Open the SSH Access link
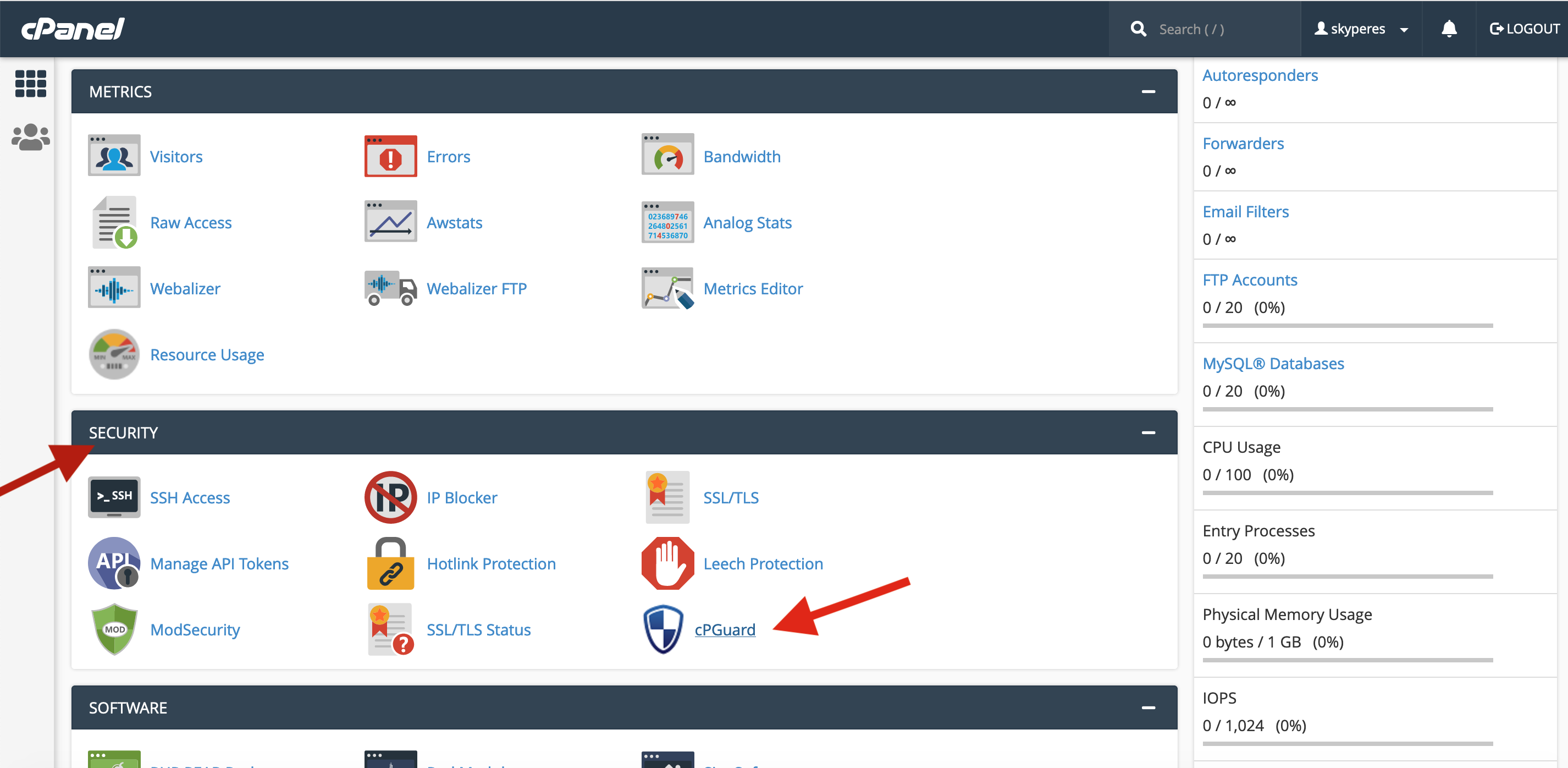1568x768 pixels. click(190, 497)
